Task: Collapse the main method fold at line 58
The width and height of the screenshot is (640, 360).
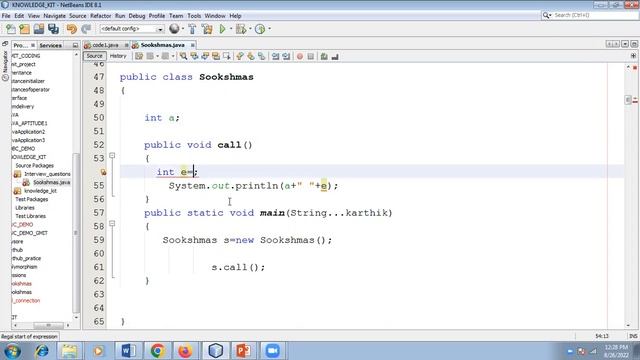Action: pyautogui.click(x=112, y=223)
